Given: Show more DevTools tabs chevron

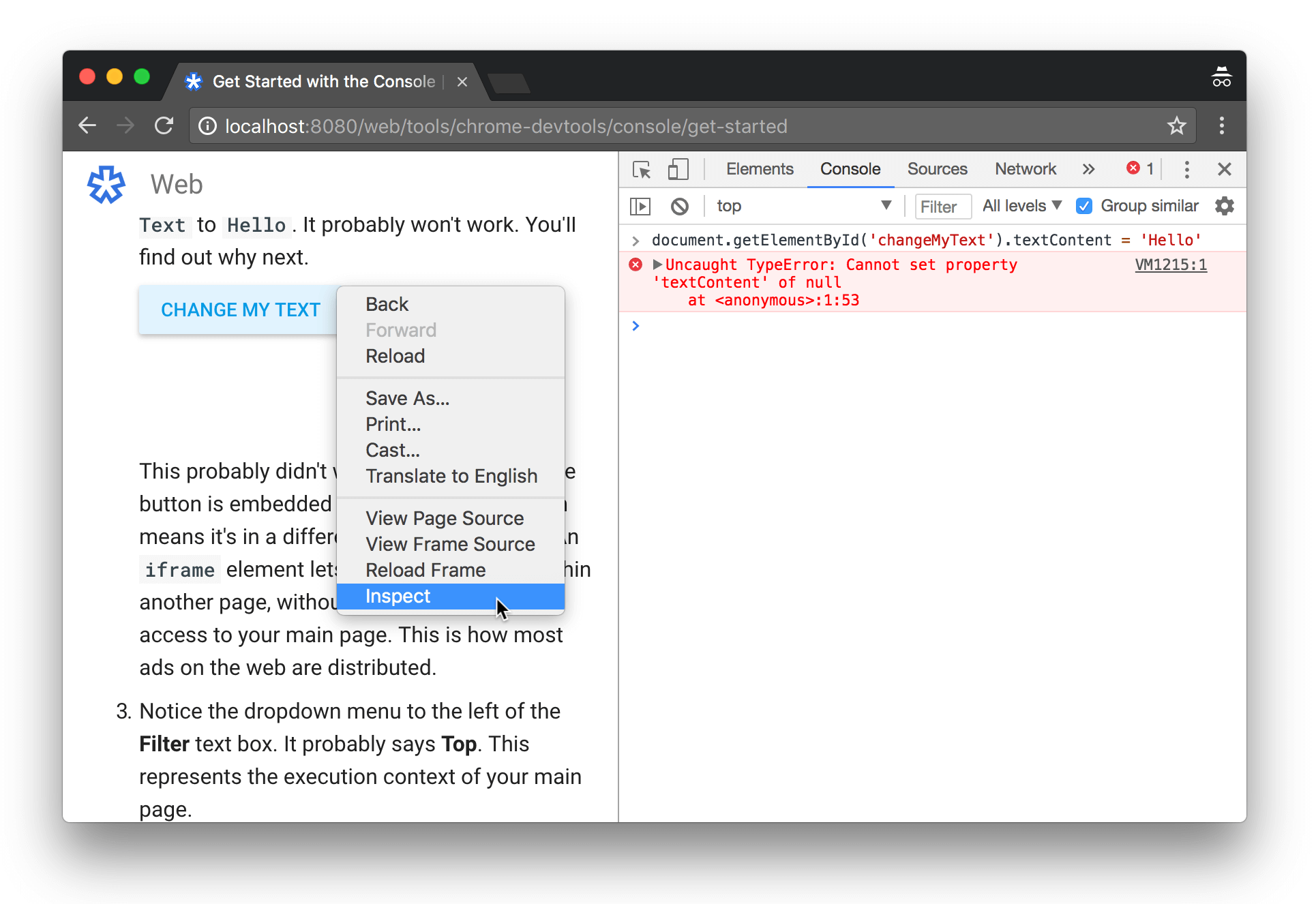Looking at the screenshot, I should [x=1088, y=169].
